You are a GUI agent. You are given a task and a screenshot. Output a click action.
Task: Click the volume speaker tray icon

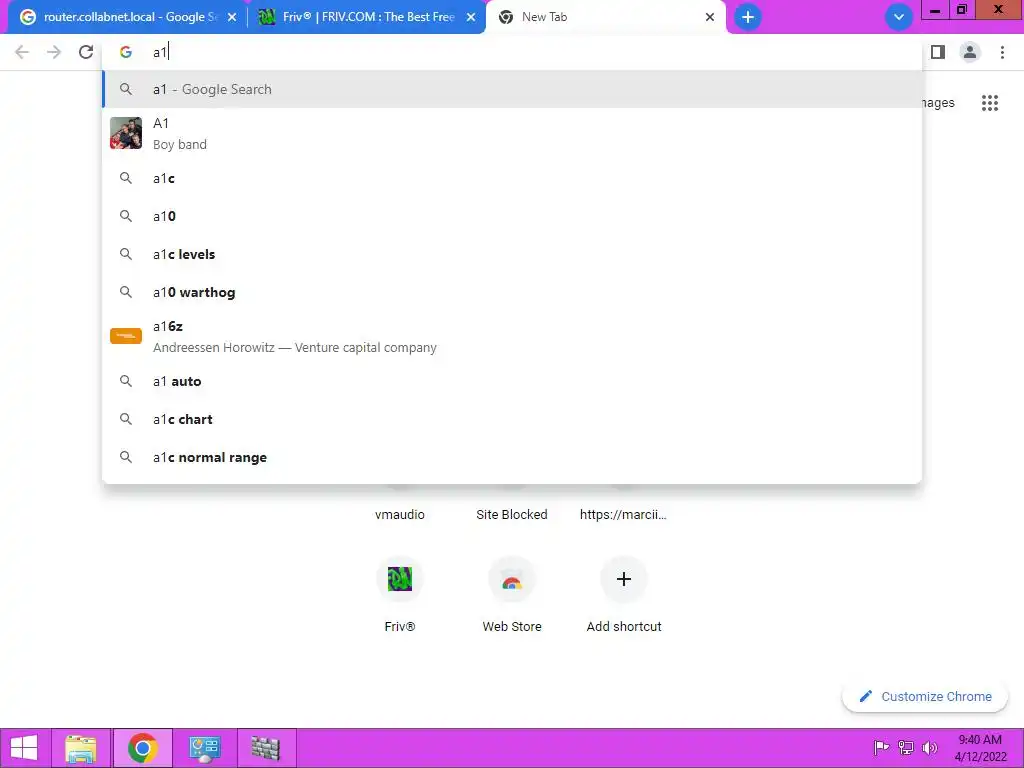930,748
